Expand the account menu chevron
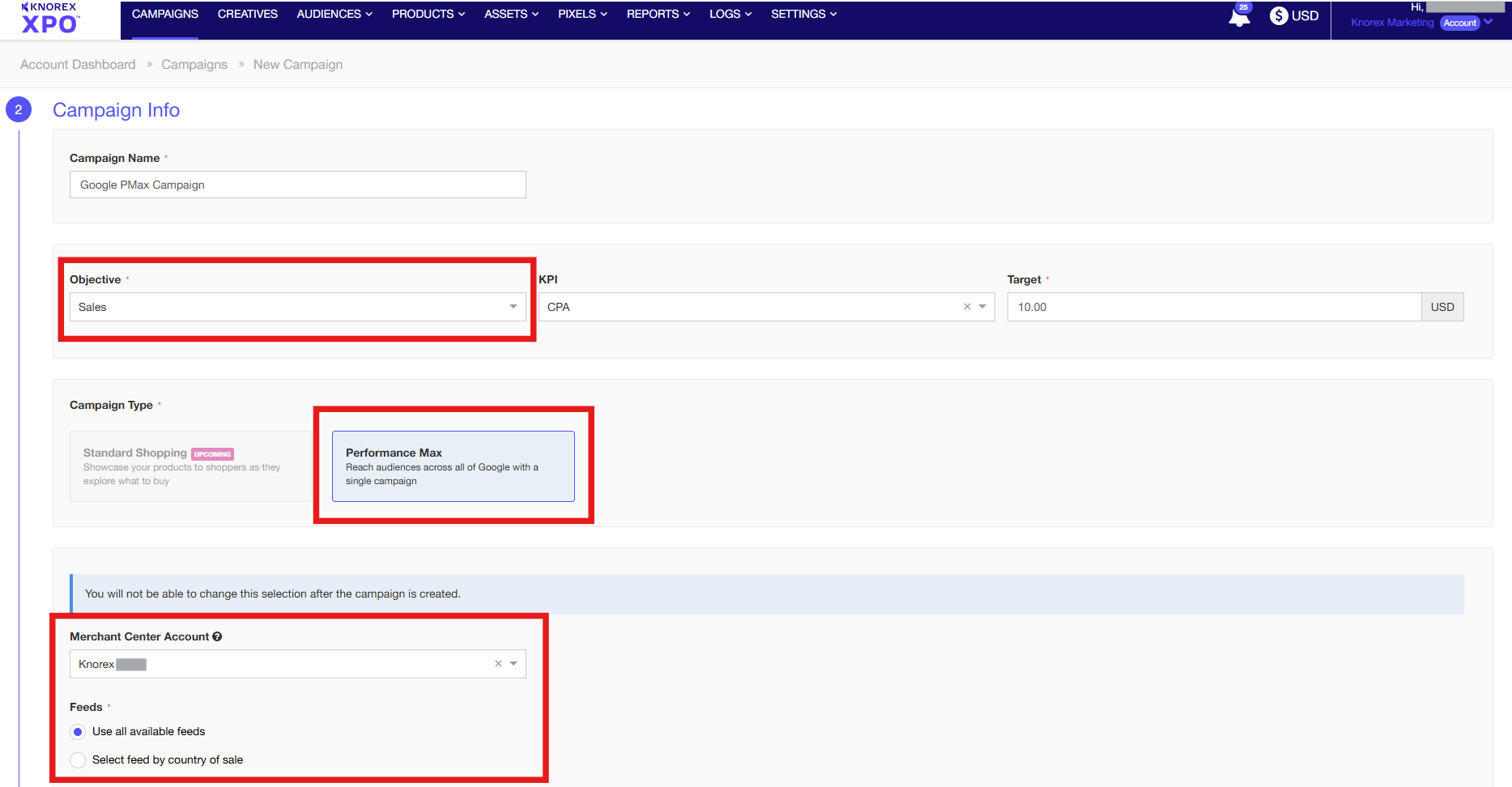 pos(1489,22)
